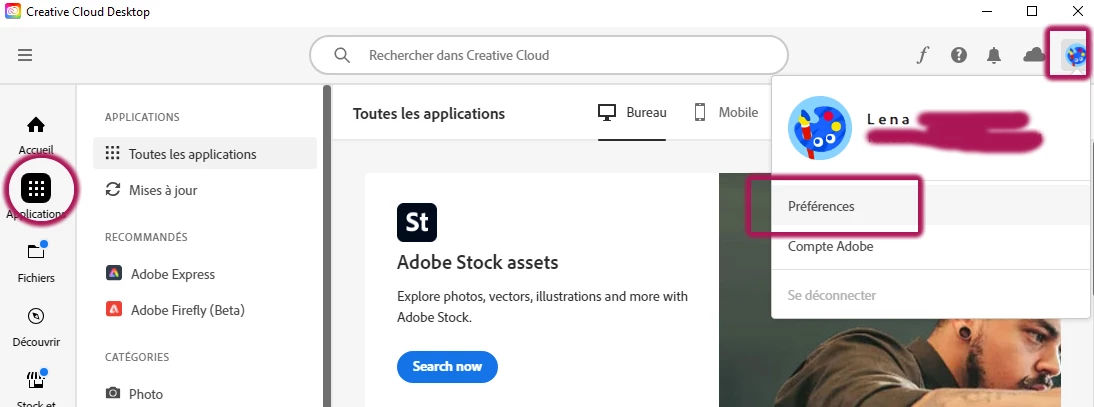Screen dimensions: 1094x407
Task: Open the help question mark icon
Action: tap(959, 55)
